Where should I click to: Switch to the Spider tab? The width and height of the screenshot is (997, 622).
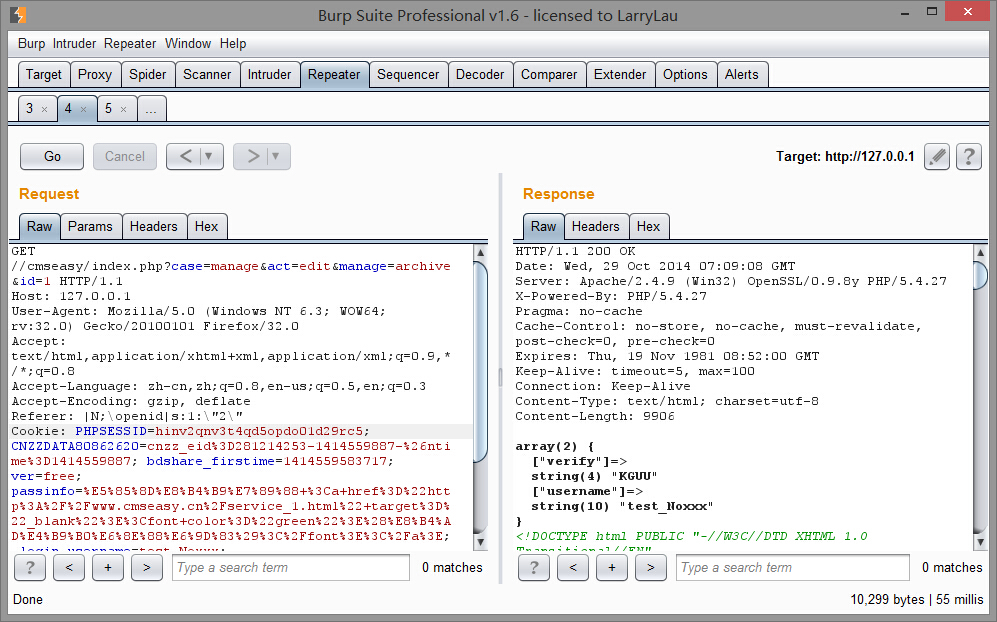pyautogui.click(x=148, y=74)
